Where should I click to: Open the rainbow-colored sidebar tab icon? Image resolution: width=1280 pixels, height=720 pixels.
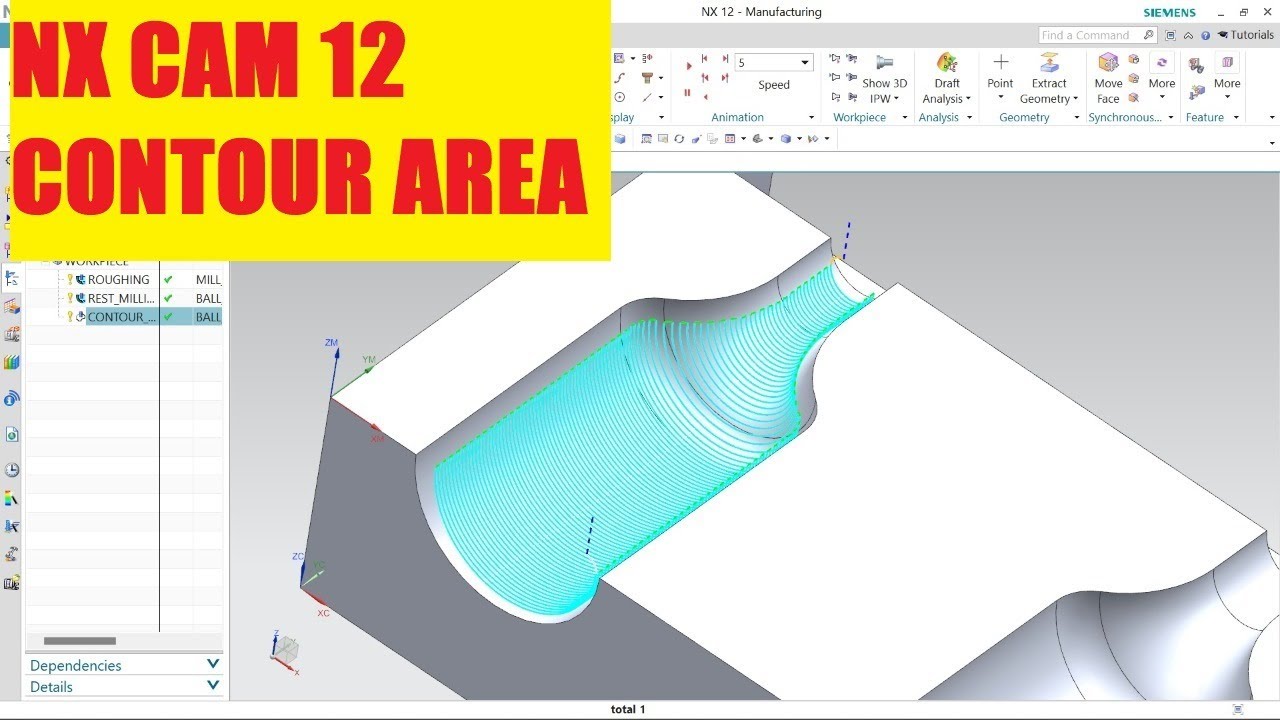pyautogui.click(x=11, y=497)
